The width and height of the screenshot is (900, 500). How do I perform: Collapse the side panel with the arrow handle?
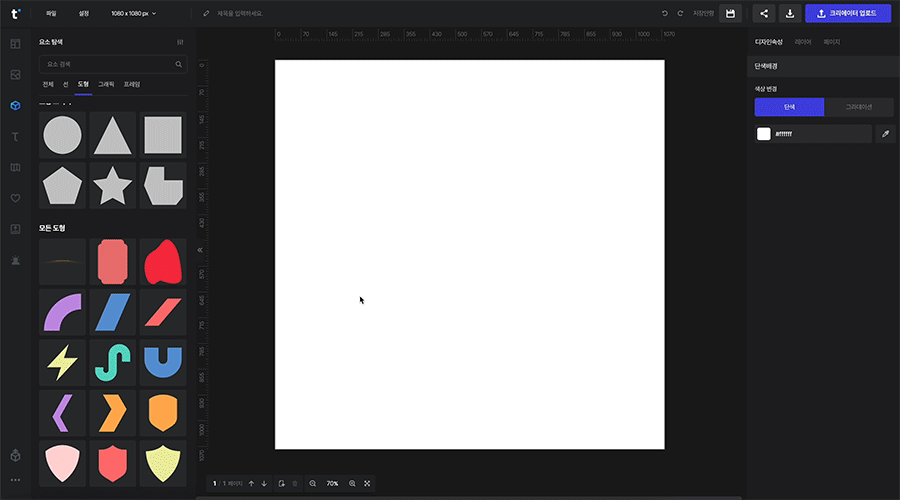[x=200, y=249]
